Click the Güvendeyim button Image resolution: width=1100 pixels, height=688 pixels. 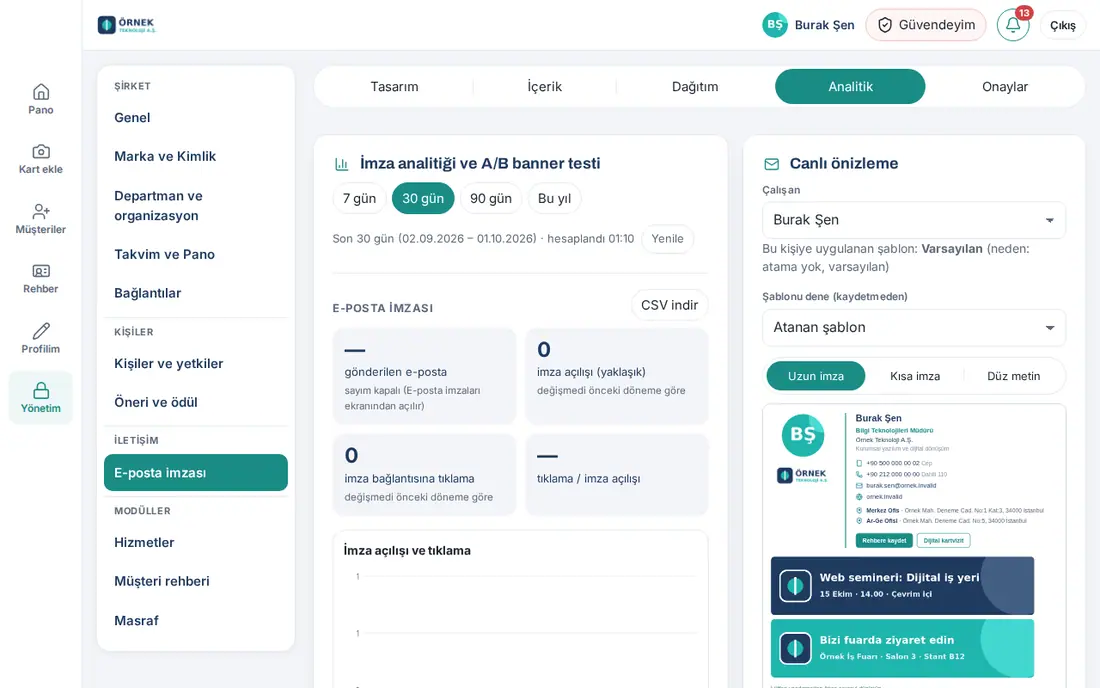pos(926,25)
